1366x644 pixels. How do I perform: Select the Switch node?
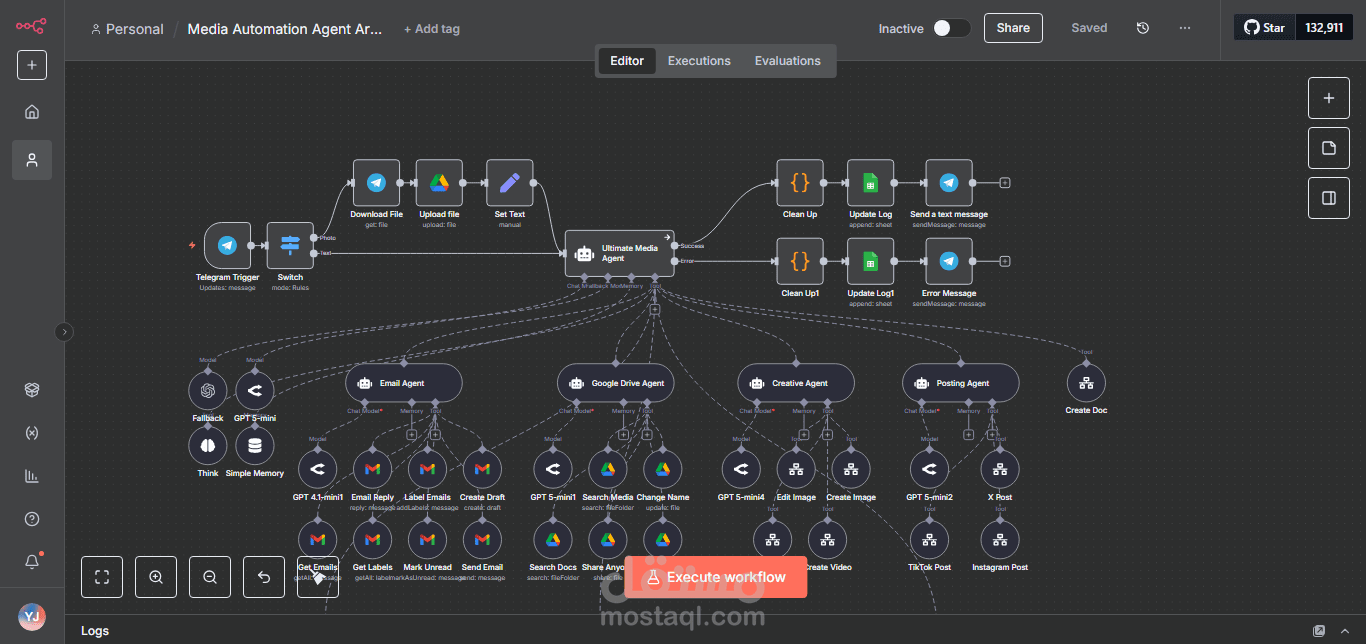(x=290, y=246)
